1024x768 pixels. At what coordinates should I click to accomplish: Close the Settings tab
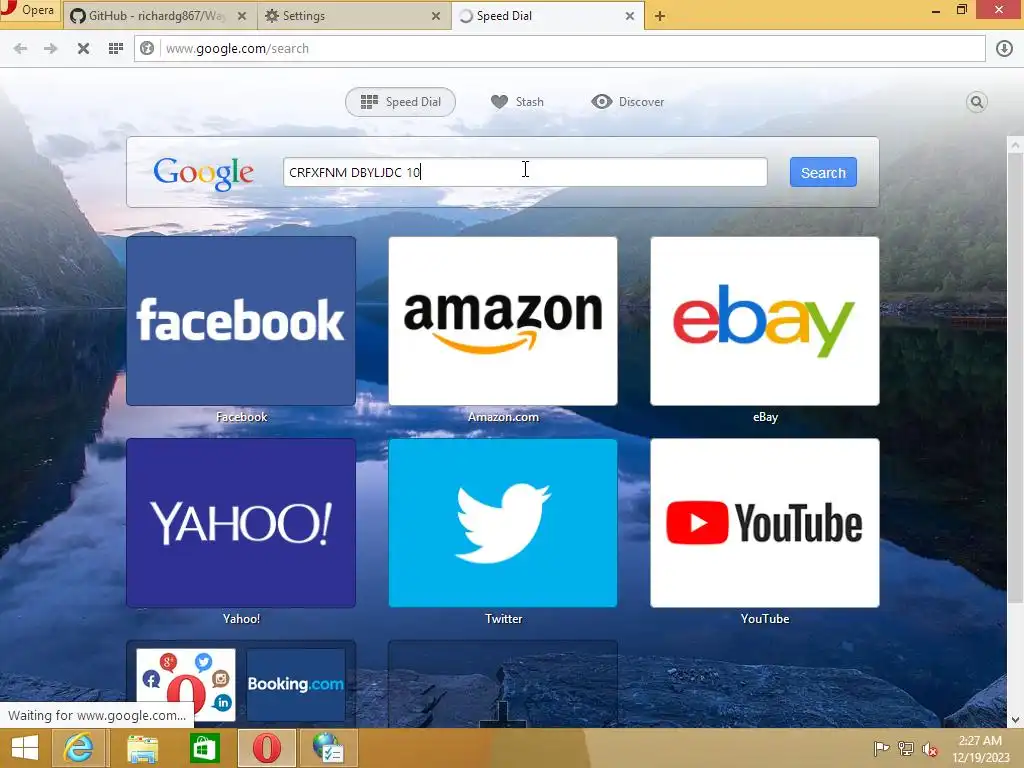click(x=436, y=16)
